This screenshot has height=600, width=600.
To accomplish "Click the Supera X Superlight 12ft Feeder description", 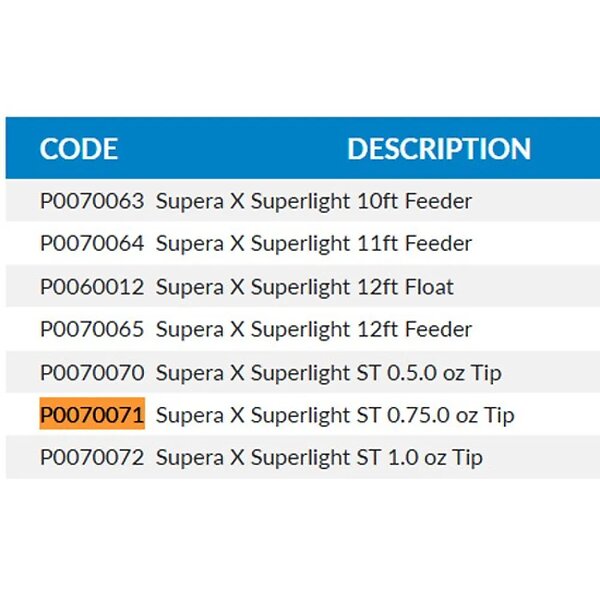I will coord(313,329).
